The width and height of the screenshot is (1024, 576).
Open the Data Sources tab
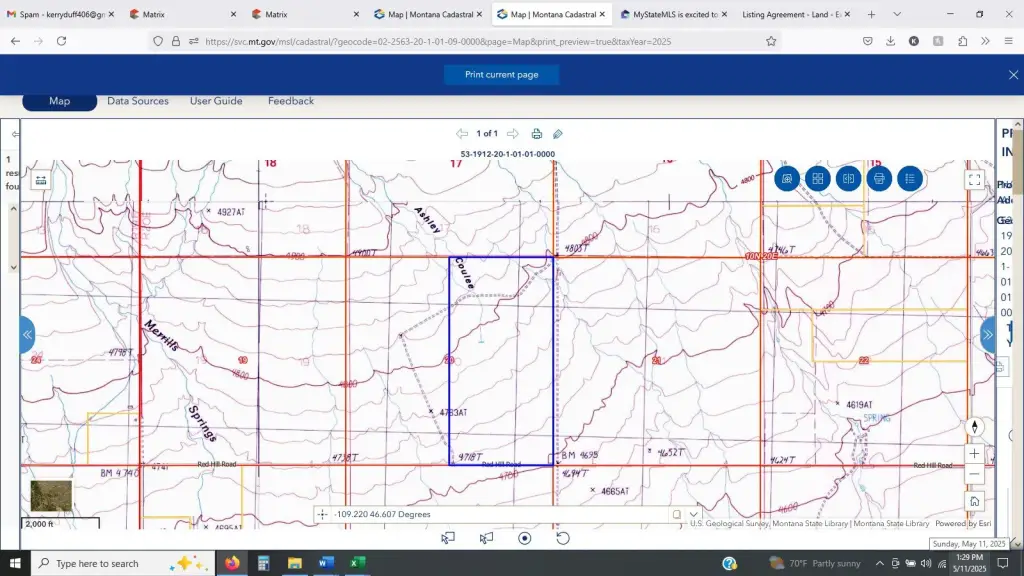pos(138,101)
